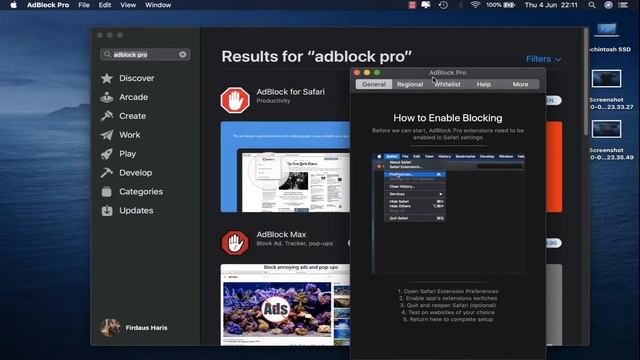Screen dimensions: 640x360
Task: Open the File menu
Action: pos(84,5)
